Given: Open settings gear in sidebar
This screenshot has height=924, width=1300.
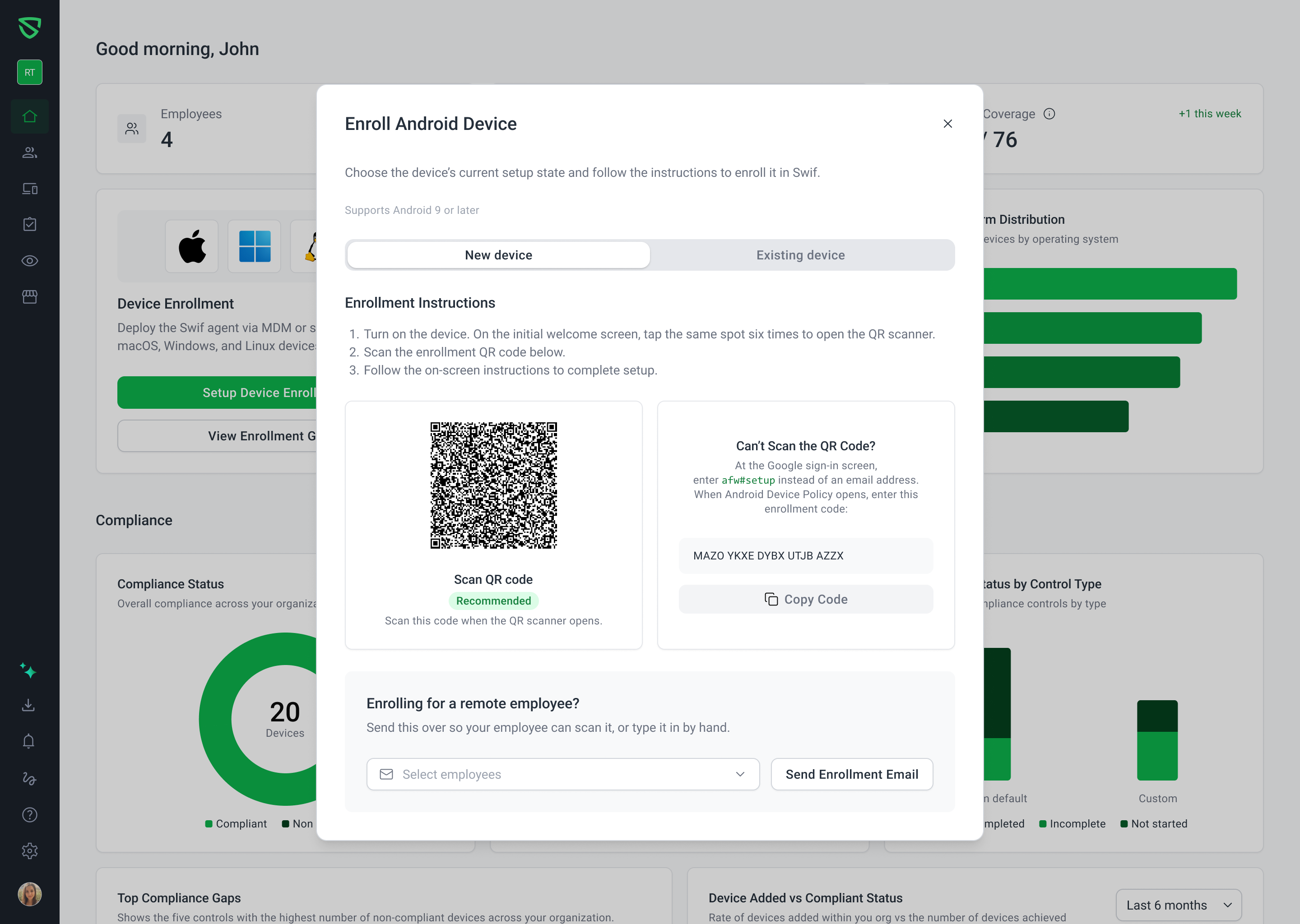Looking at the screenshot, I should coord(30,850).
